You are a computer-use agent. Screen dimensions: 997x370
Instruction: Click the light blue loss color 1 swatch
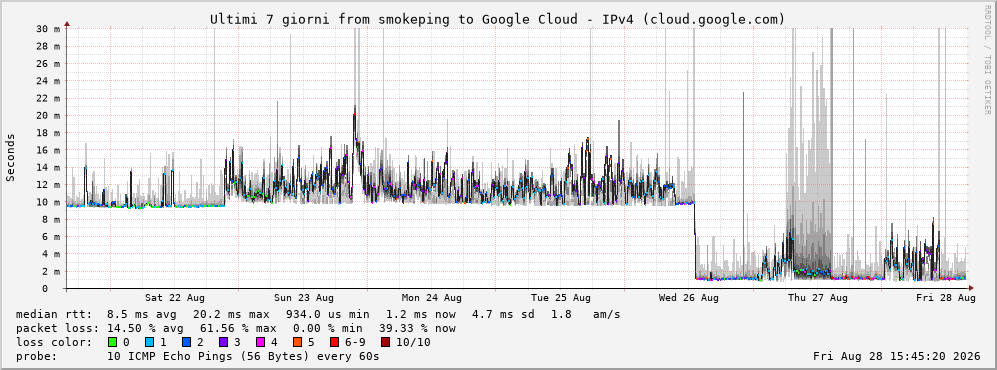click(x=149, y=342)
